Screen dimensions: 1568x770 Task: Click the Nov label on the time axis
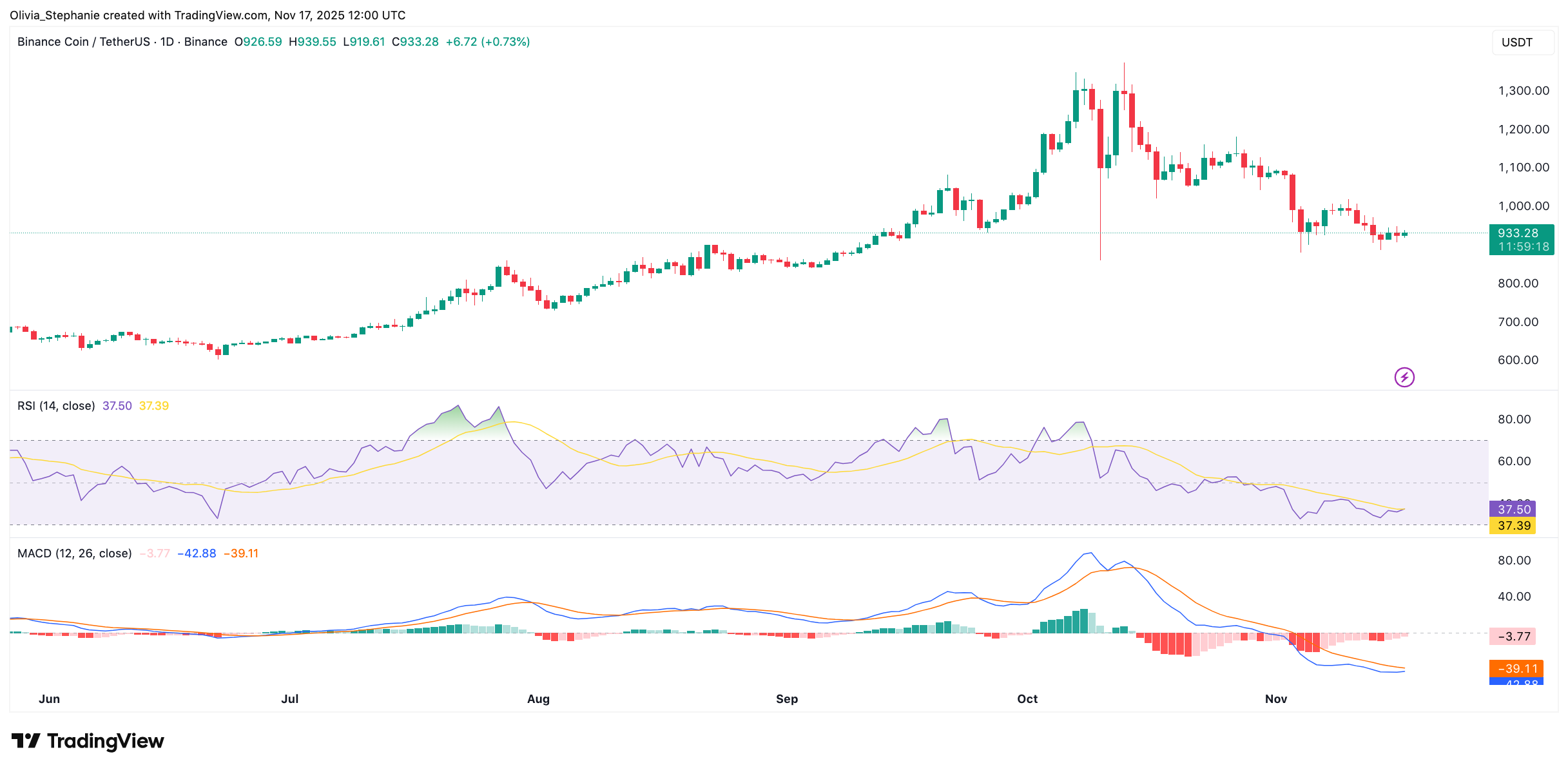pos(1275,698)
